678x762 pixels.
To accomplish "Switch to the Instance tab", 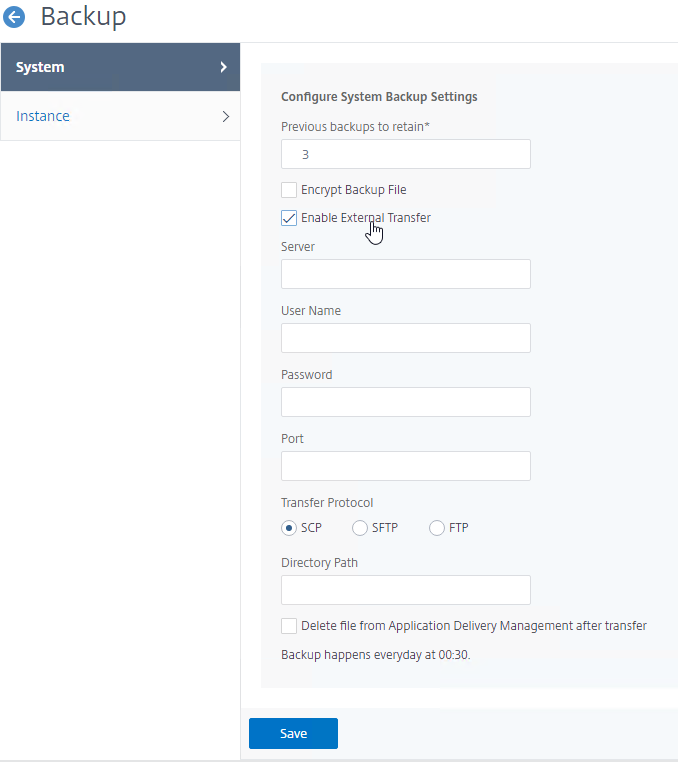I will (x=121, y=117).
